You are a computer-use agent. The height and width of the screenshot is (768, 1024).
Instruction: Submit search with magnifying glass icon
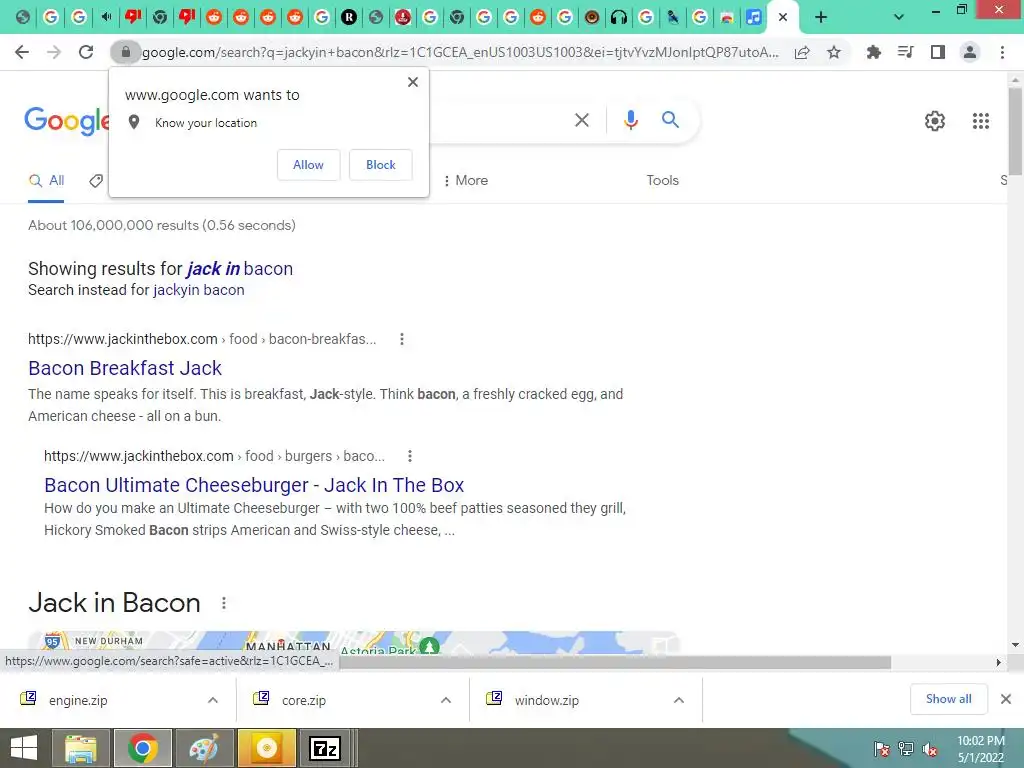coord(670,120)
